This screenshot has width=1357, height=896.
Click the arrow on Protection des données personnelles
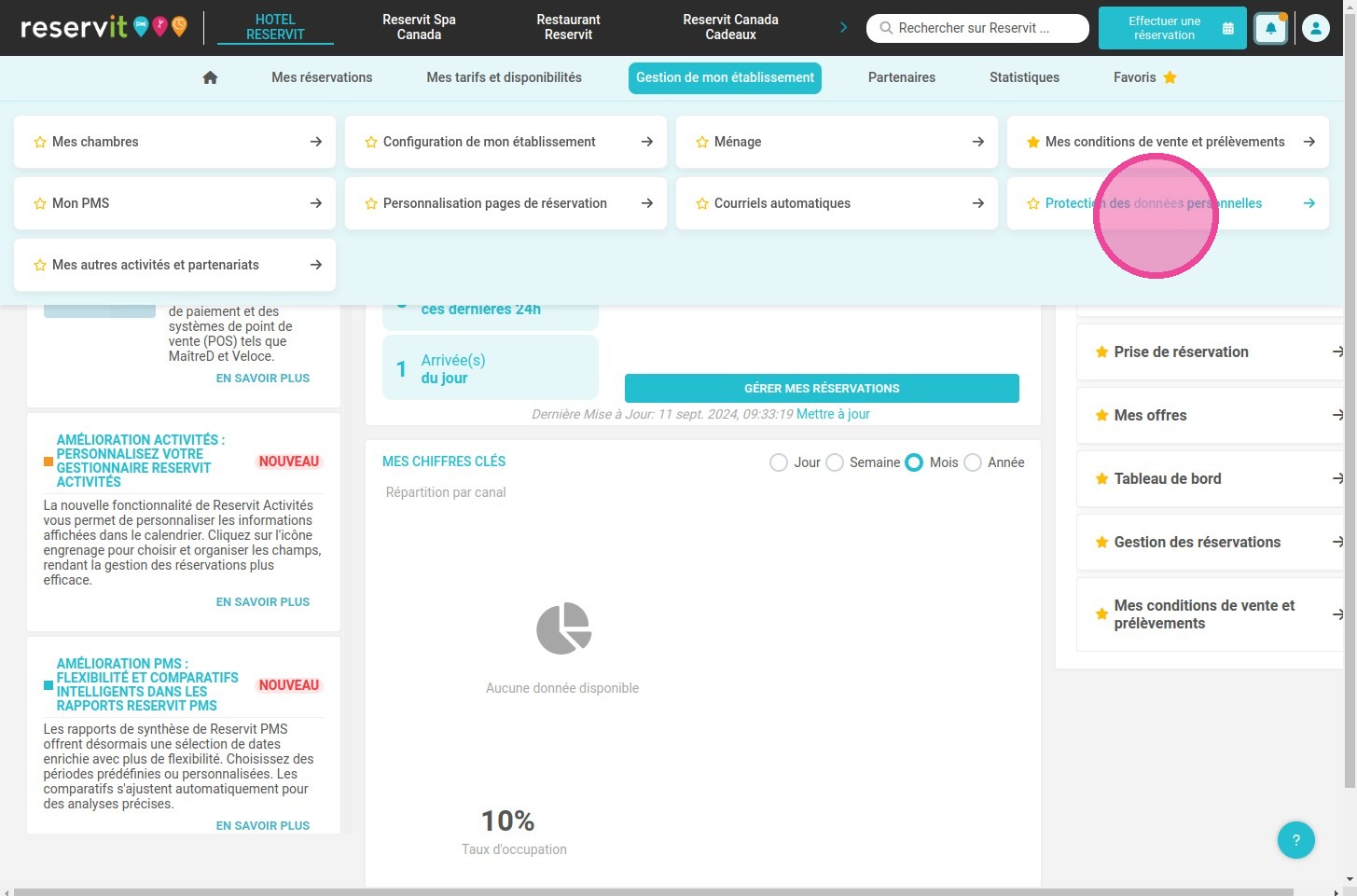pos(1309,203)
